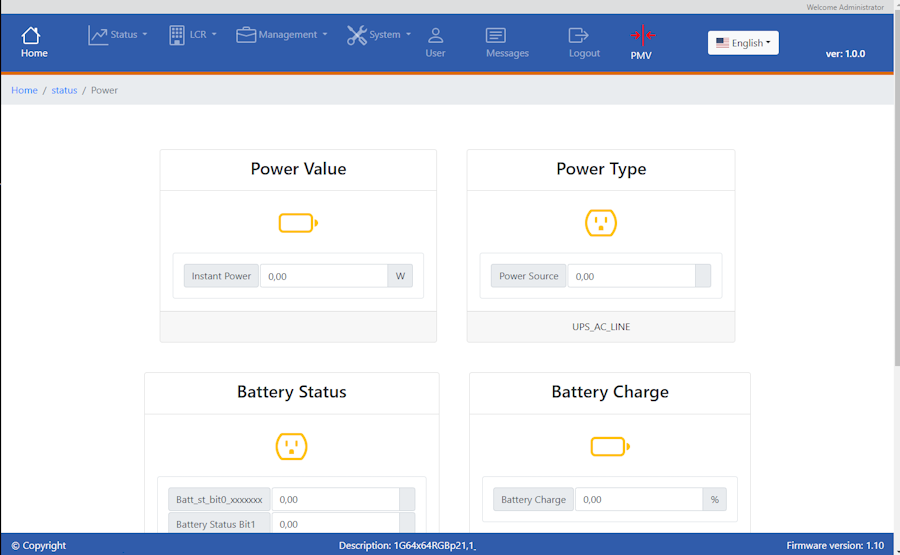Follow the status breadcrumb link
The height and width of the screenshot is (555, 900).
pos(64,90)
